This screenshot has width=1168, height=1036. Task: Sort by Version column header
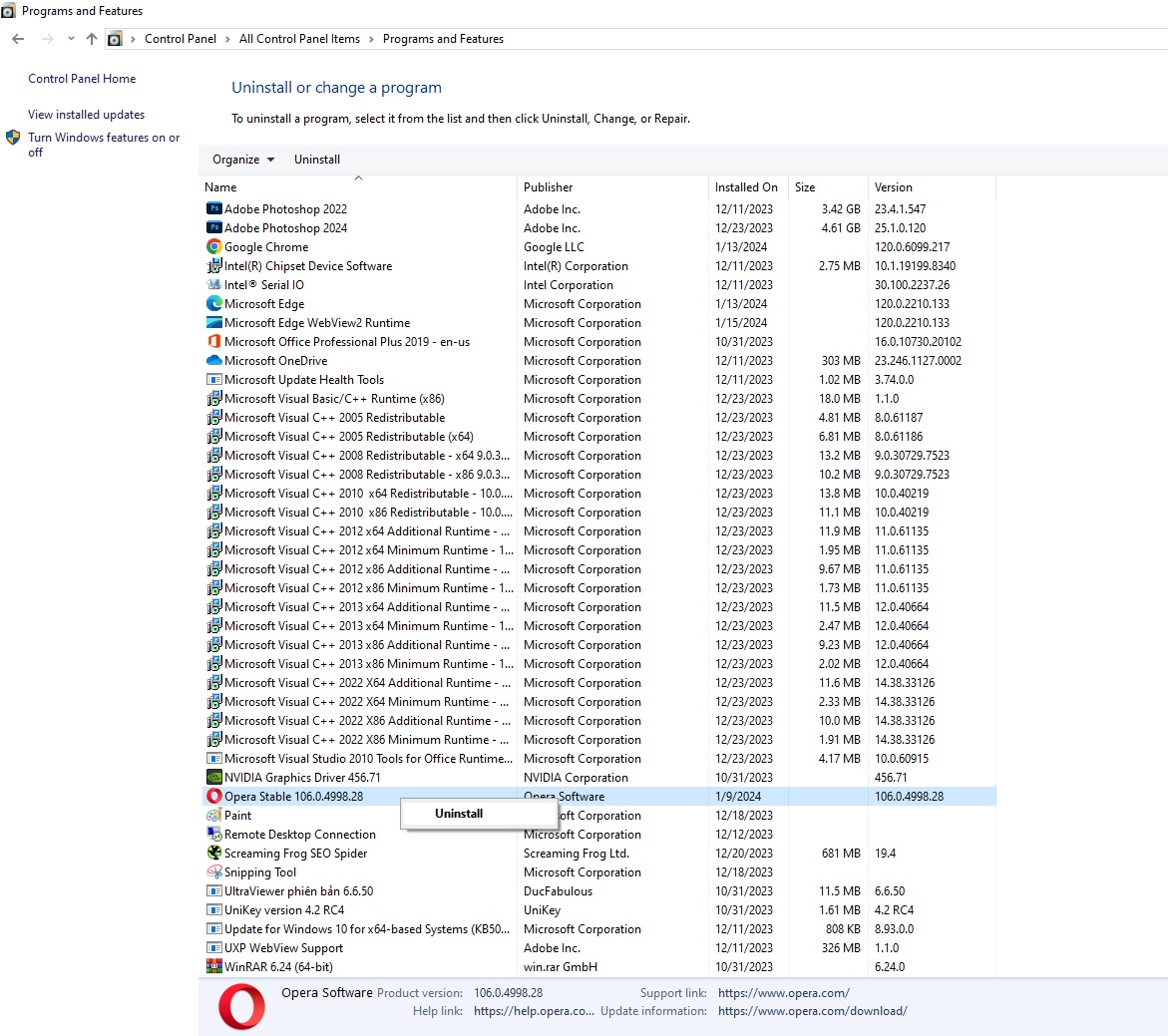932,186
